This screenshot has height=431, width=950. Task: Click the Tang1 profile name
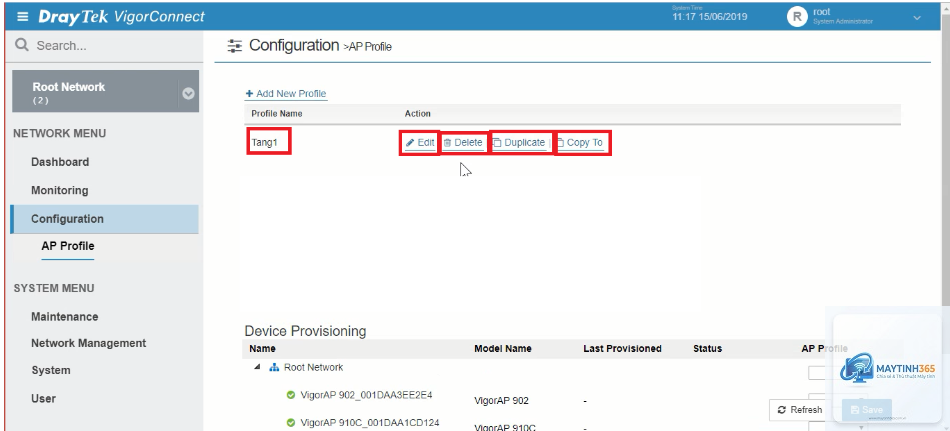(264, 143)
